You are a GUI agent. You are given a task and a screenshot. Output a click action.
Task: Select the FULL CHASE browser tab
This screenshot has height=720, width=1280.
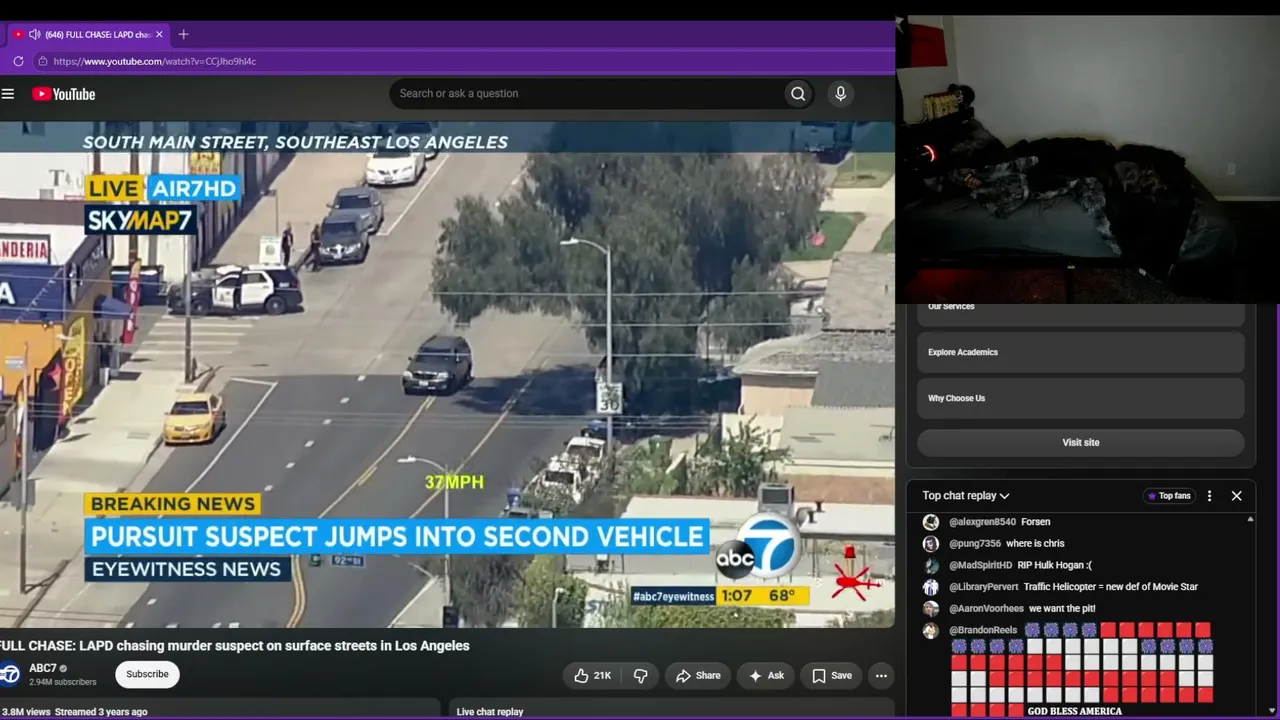pyautogui.click(x=88, y=34)
